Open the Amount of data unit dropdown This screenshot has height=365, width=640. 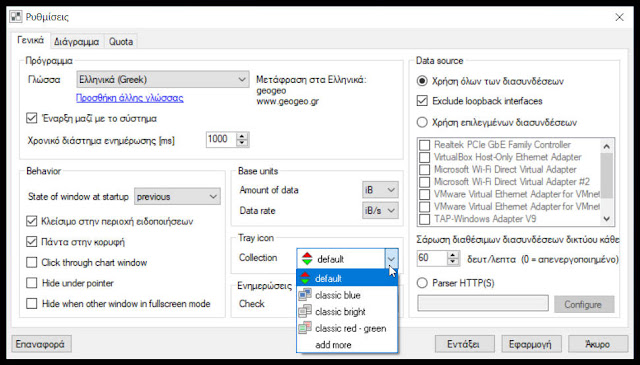pos(380,190)
